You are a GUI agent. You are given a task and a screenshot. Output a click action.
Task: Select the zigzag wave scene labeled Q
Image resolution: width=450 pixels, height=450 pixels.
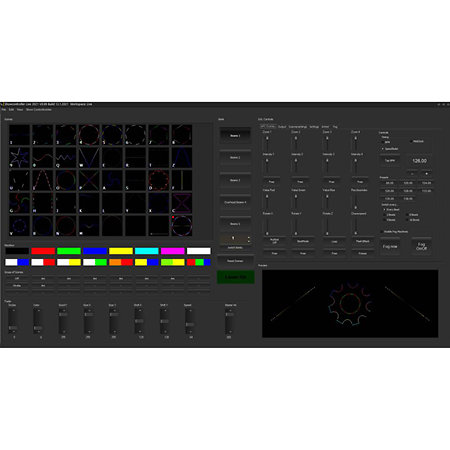66,158
